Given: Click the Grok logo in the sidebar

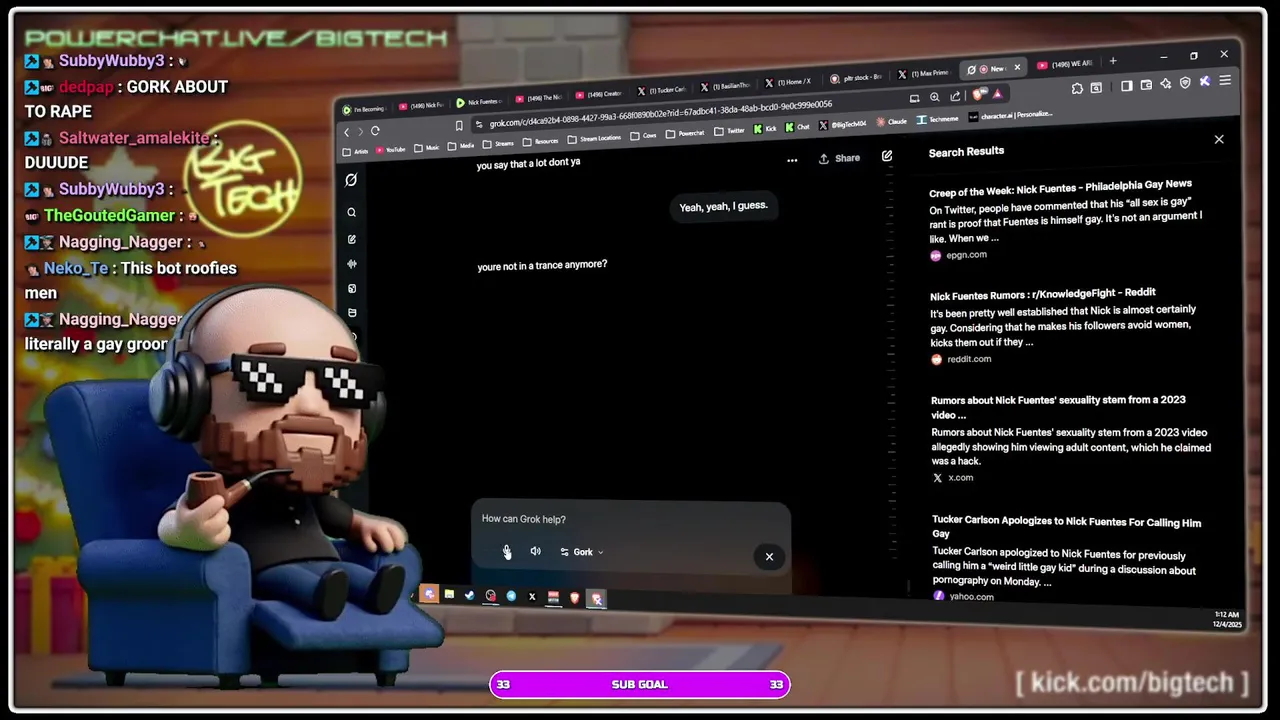Looking at the screenshot, I should click(x=351, y=180).
